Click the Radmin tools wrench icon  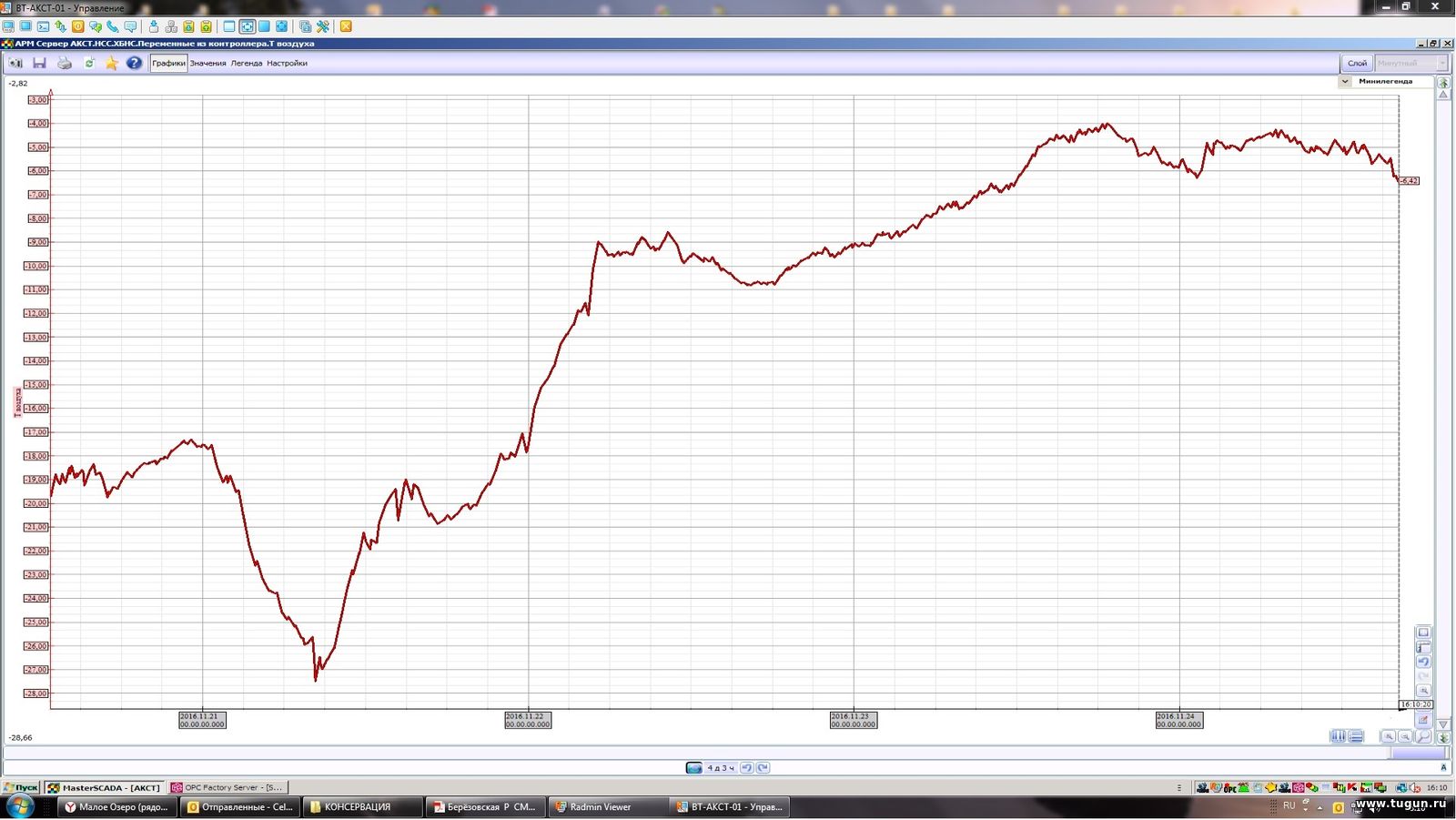click(323, 26)
